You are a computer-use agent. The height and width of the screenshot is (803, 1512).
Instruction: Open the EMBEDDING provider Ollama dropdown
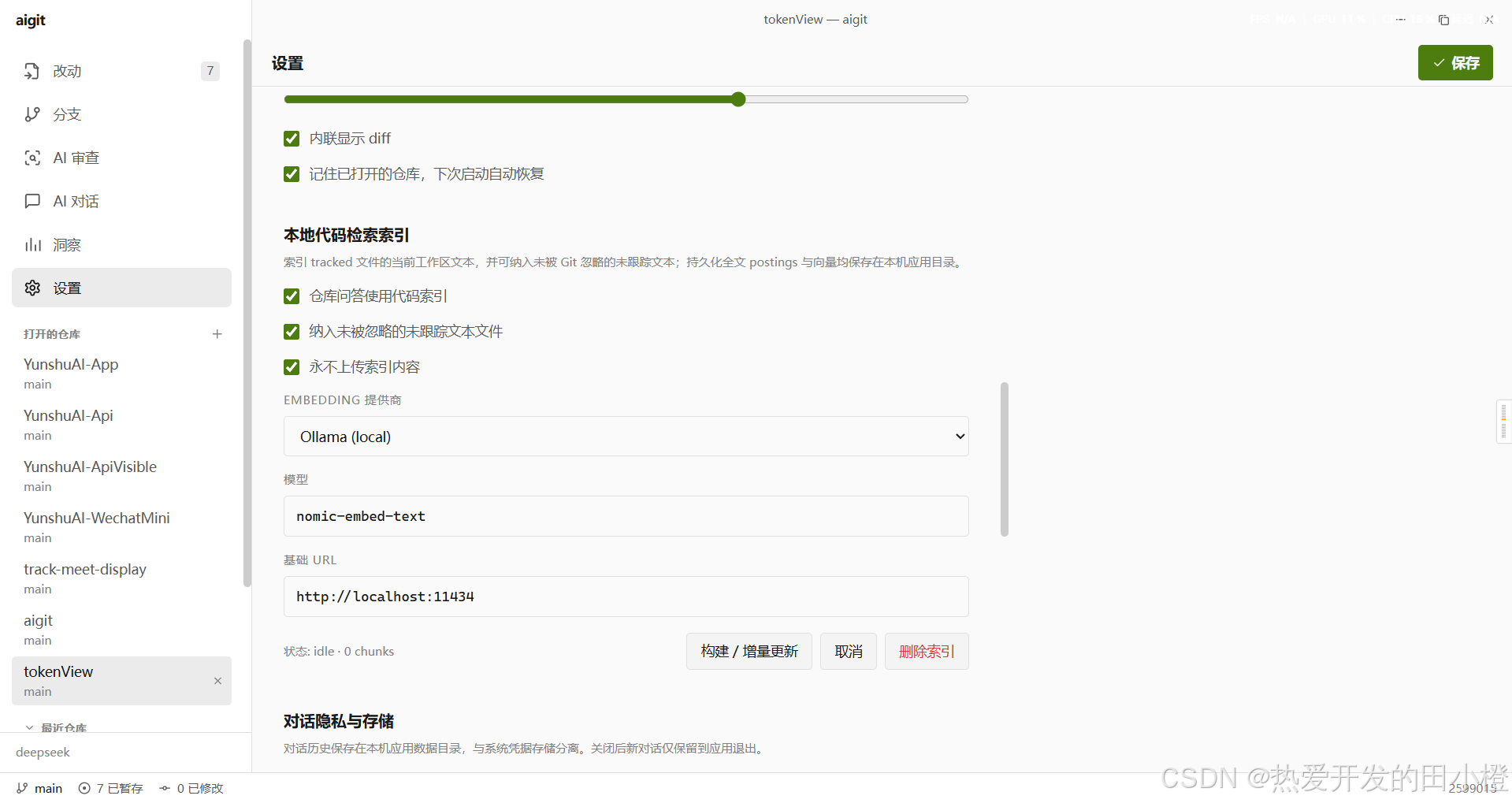tap(626, 437)
